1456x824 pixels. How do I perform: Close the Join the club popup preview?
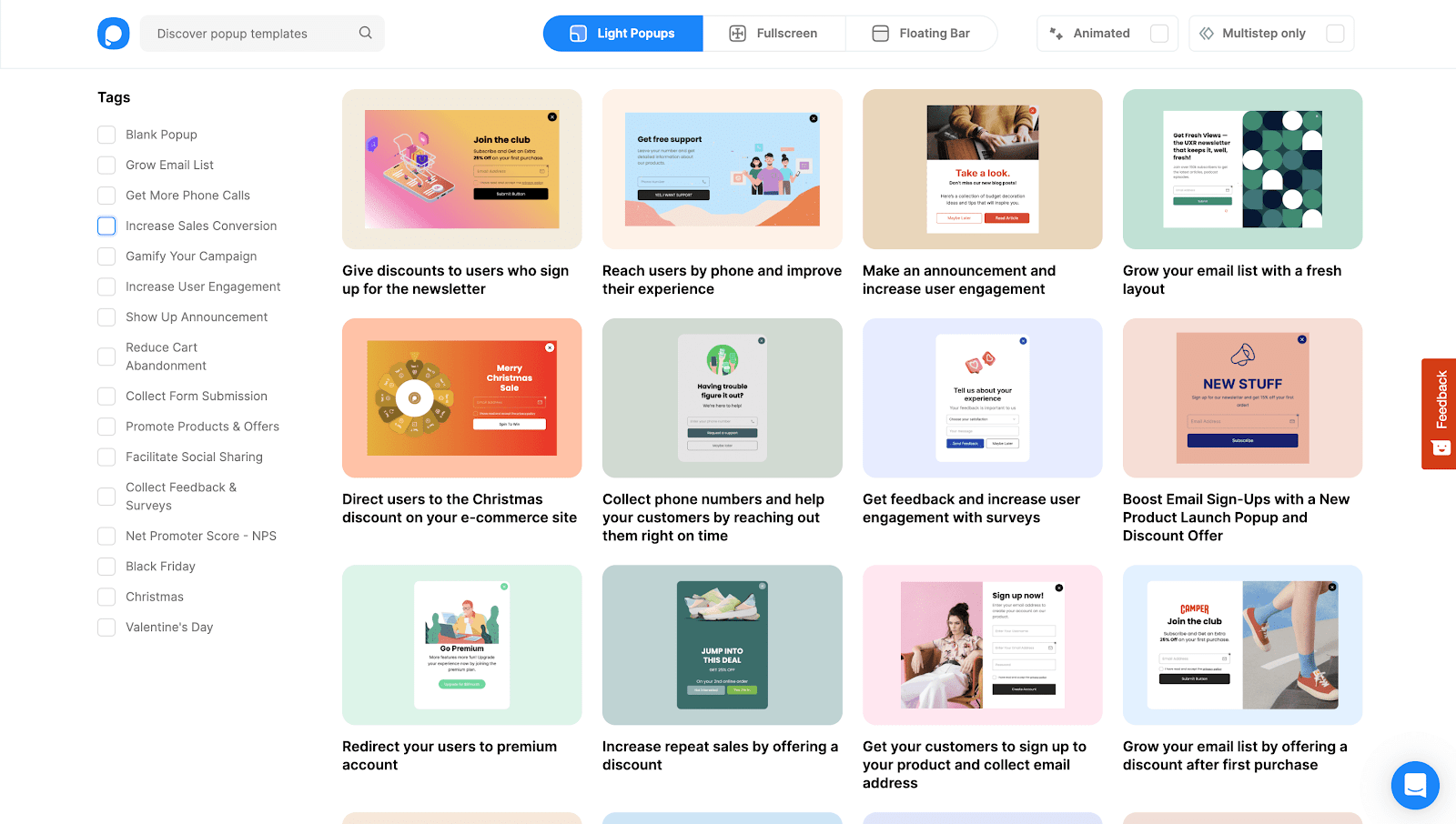tap(552, 117)
